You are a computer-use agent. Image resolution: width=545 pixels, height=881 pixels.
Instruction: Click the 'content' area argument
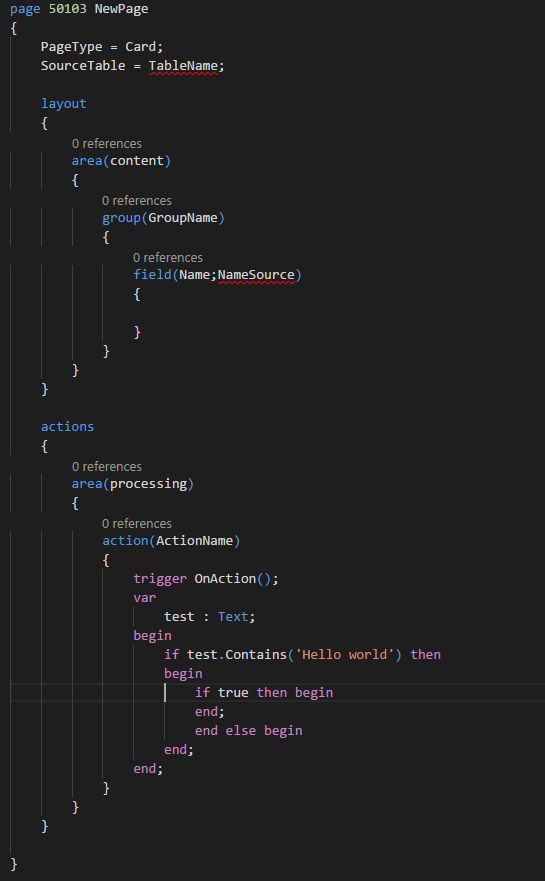[137, 161]
